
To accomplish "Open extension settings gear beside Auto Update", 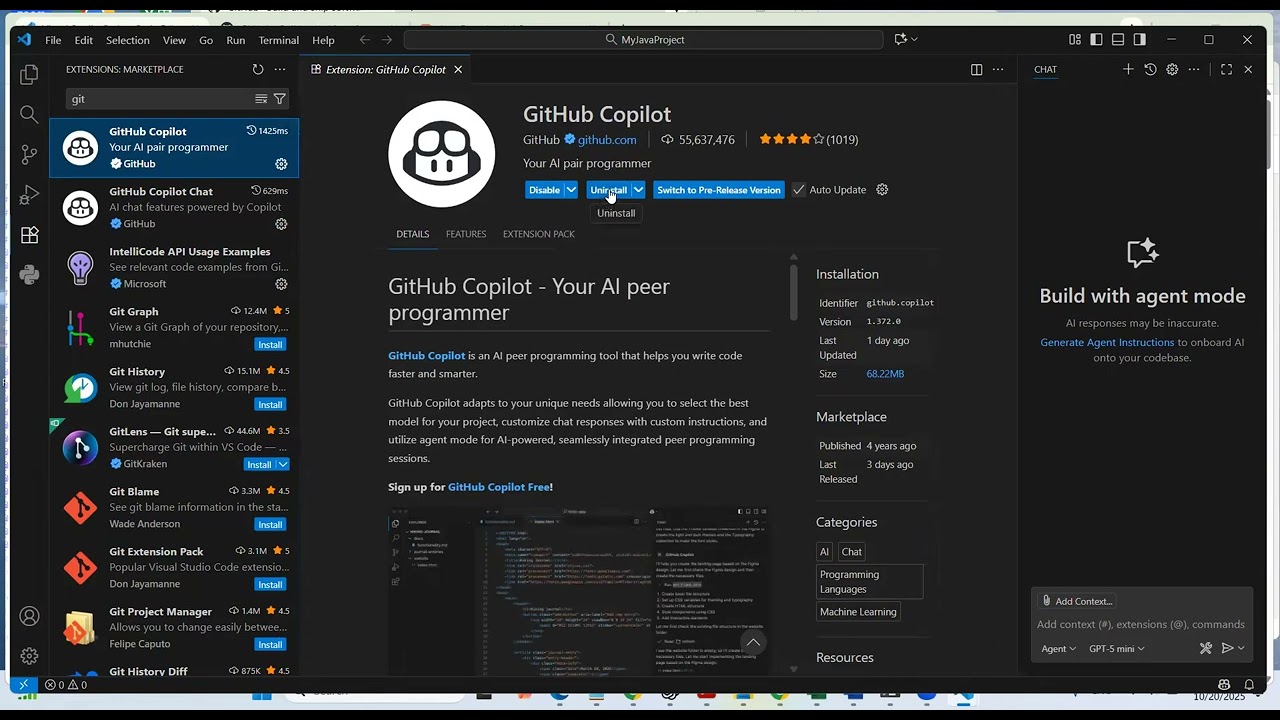I will (882, 190).
